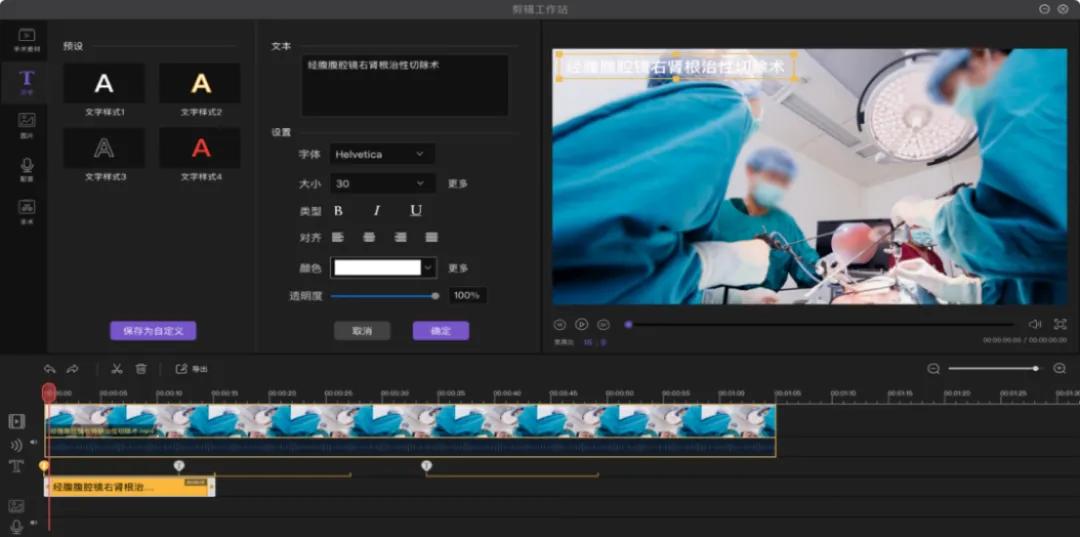This screenshot has height=537, width=1080.
Task: Click the 透明度 opacity slider
Action: 383,296
